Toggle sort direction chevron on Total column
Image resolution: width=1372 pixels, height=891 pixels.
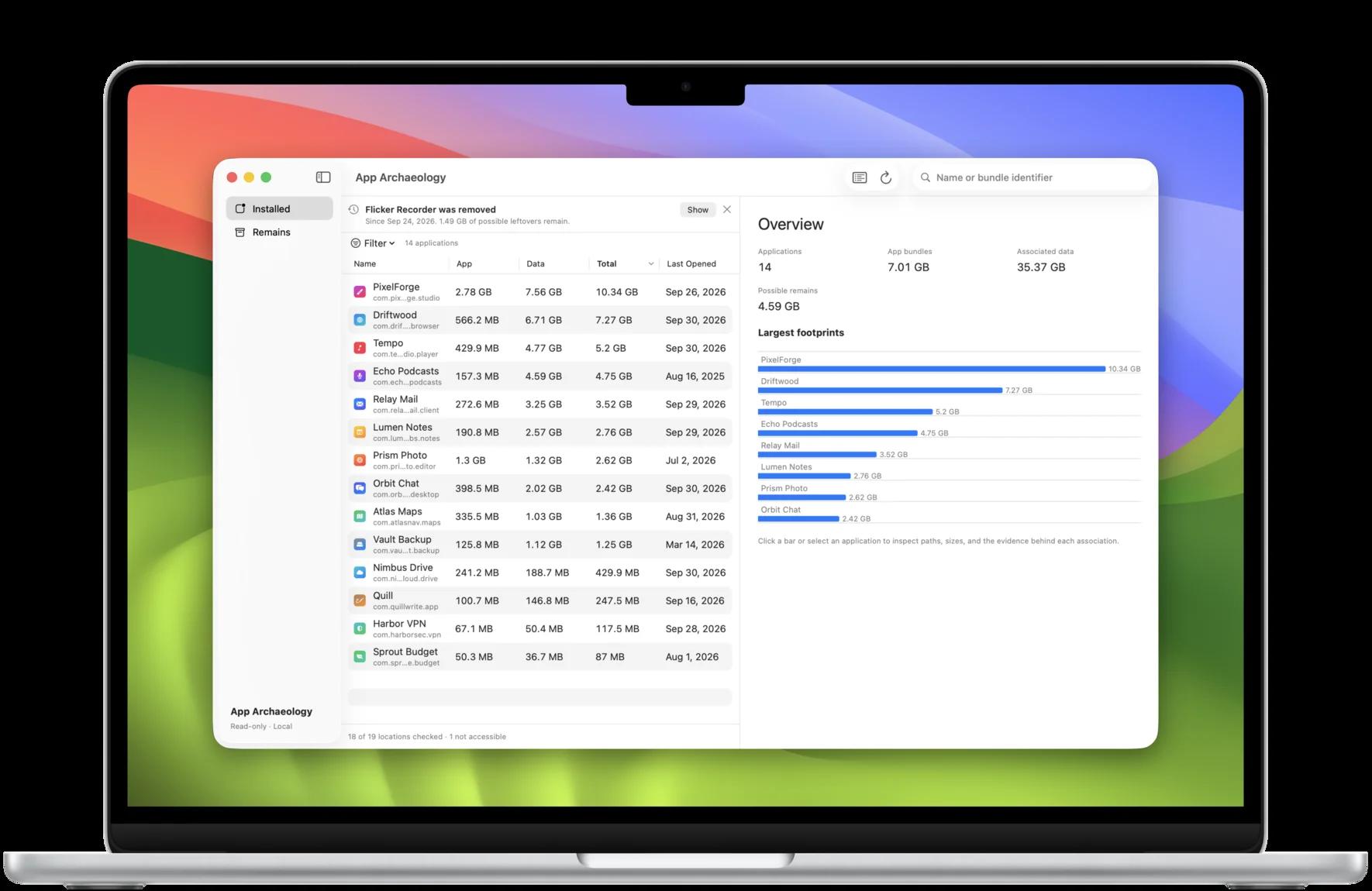coord(650,264)
